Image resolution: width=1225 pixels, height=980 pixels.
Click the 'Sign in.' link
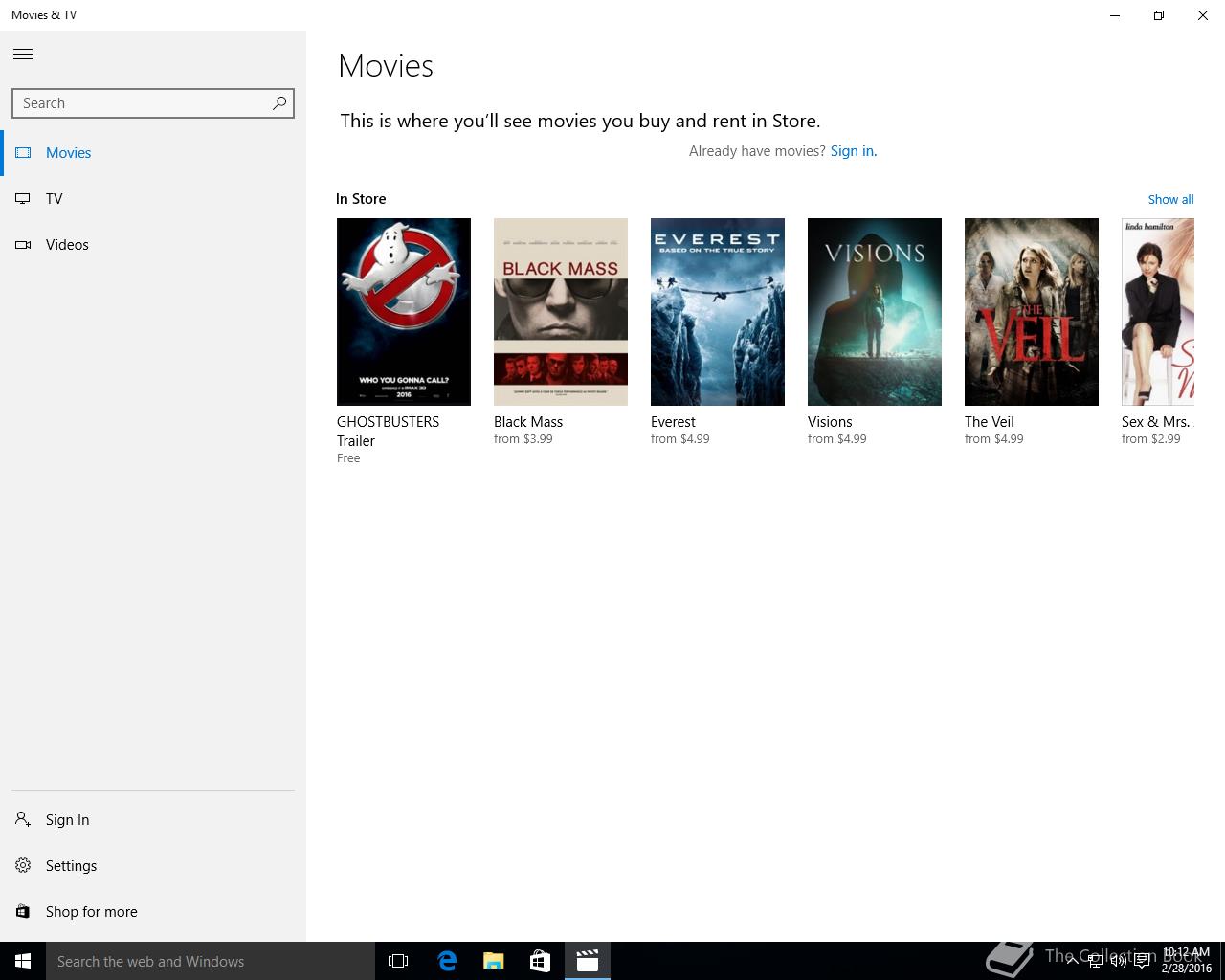click(854, 151)
